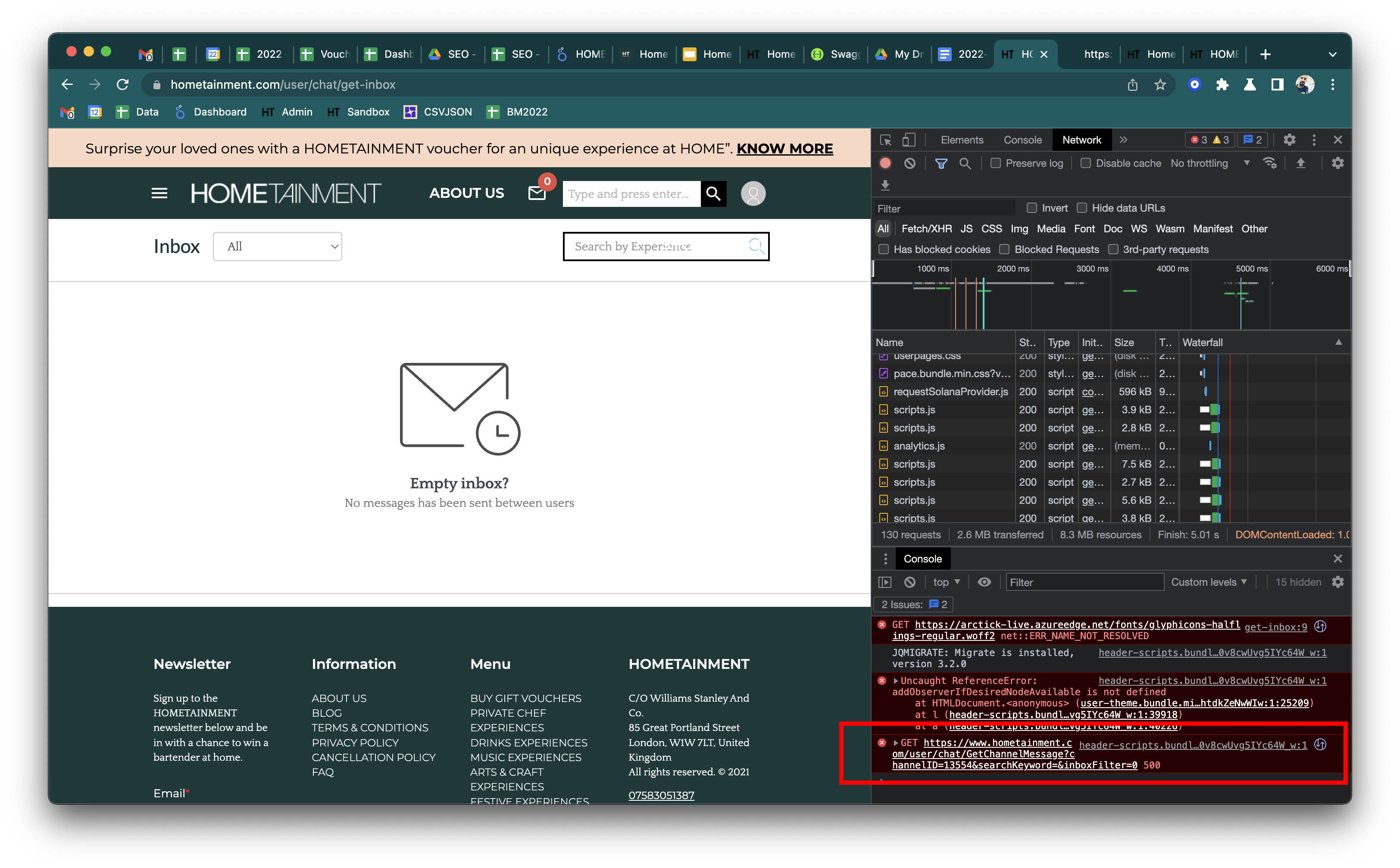Open the Inbox filter 'All' dropdown
This screenshot has height=868, width=1400.
coord(277,246)
